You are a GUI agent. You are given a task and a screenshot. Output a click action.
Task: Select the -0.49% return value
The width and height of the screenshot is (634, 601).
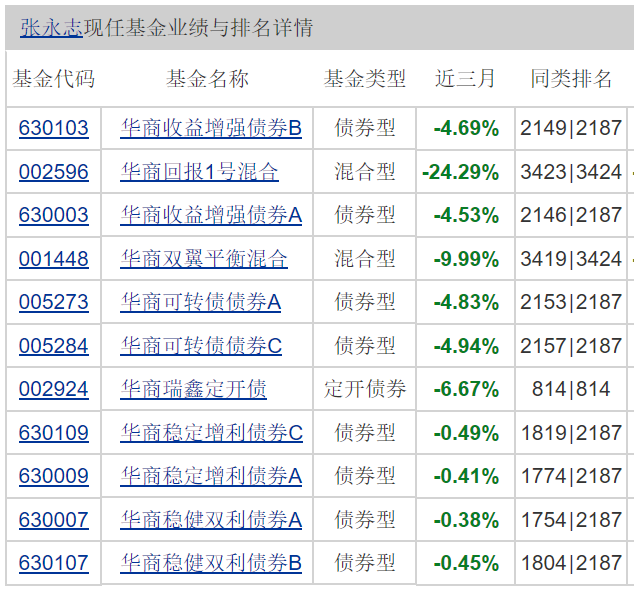(x=466, y=433)
